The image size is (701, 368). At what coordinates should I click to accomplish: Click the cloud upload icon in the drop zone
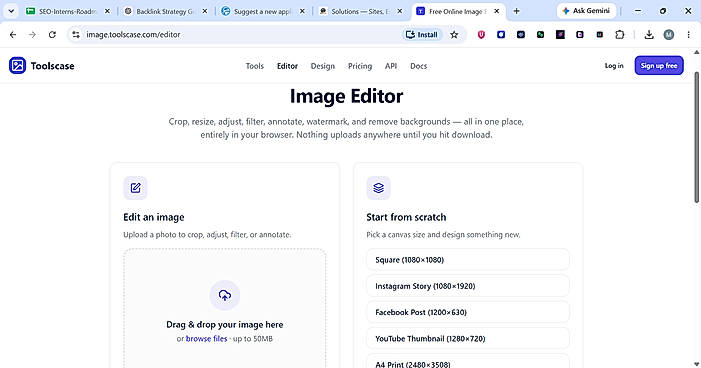[224, 295]
